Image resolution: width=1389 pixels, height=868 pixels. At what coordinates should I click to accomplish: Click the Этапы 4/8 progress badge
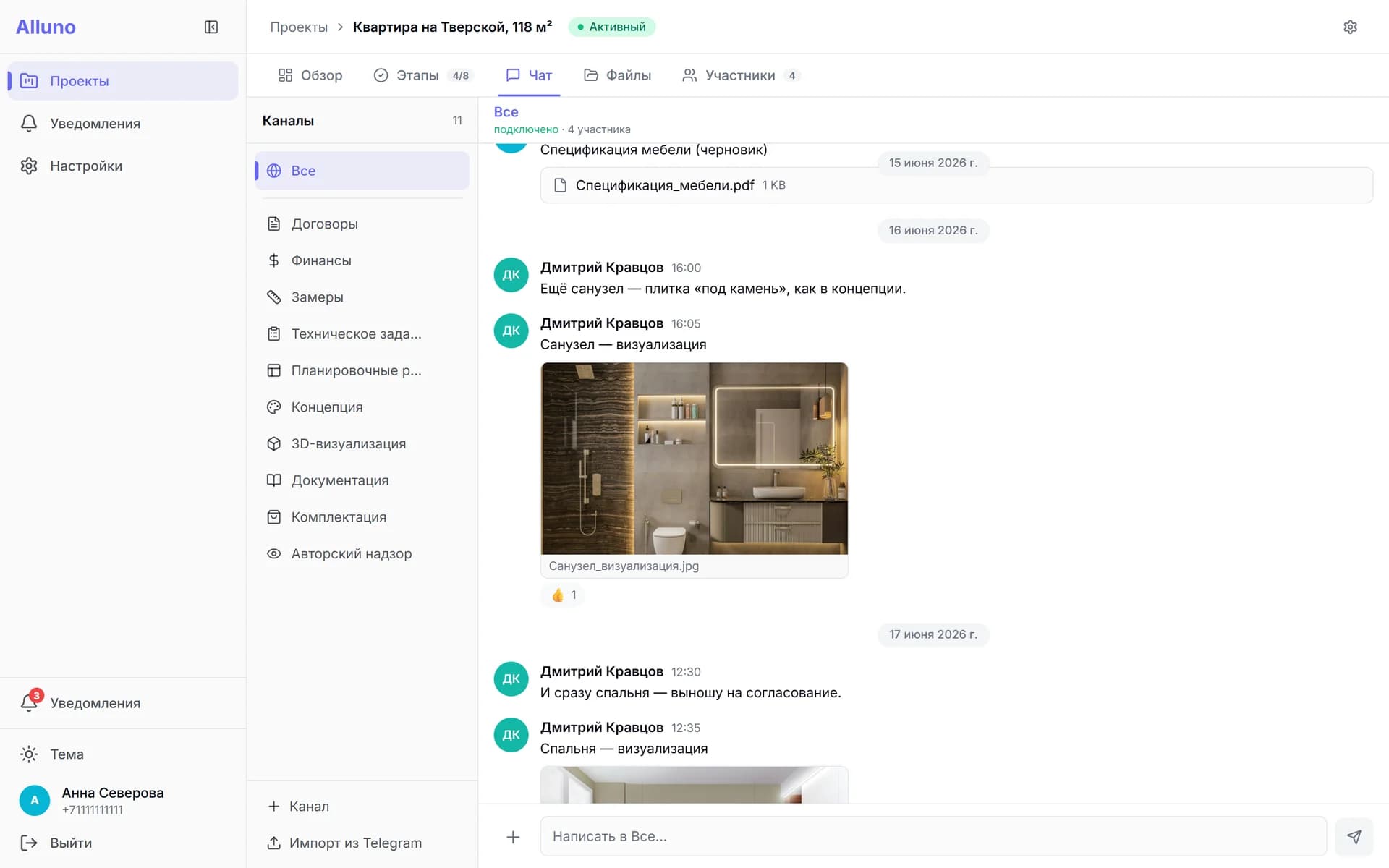[x=461, y=75]
